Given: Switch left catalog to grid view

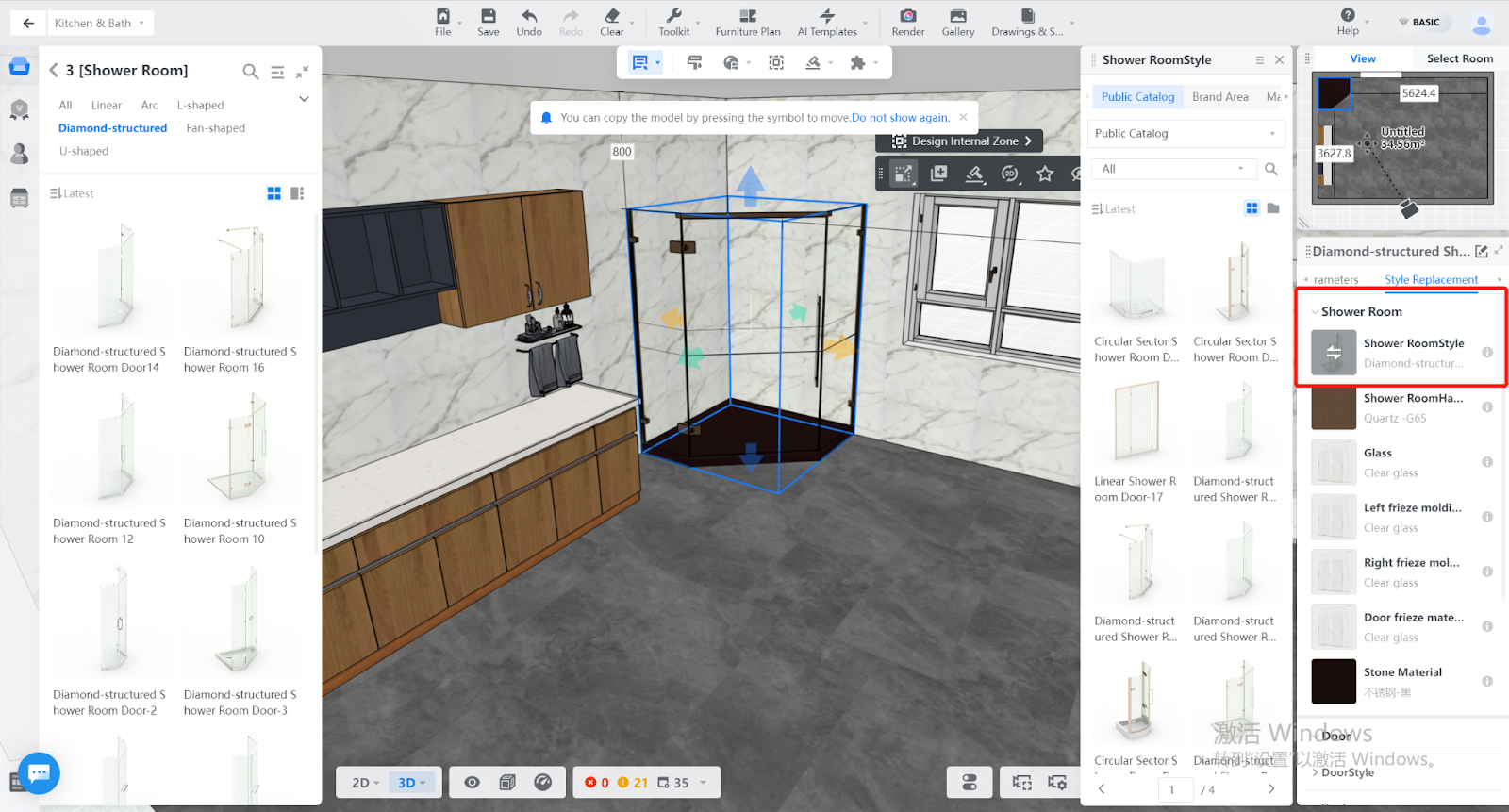Looking at the screenshot, I should point(274,193).
